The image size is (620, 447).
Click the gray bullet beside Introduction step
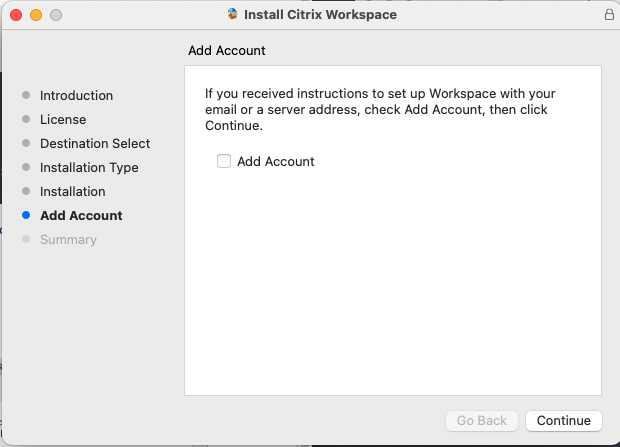pyautogui.click(x=26, y=96)
